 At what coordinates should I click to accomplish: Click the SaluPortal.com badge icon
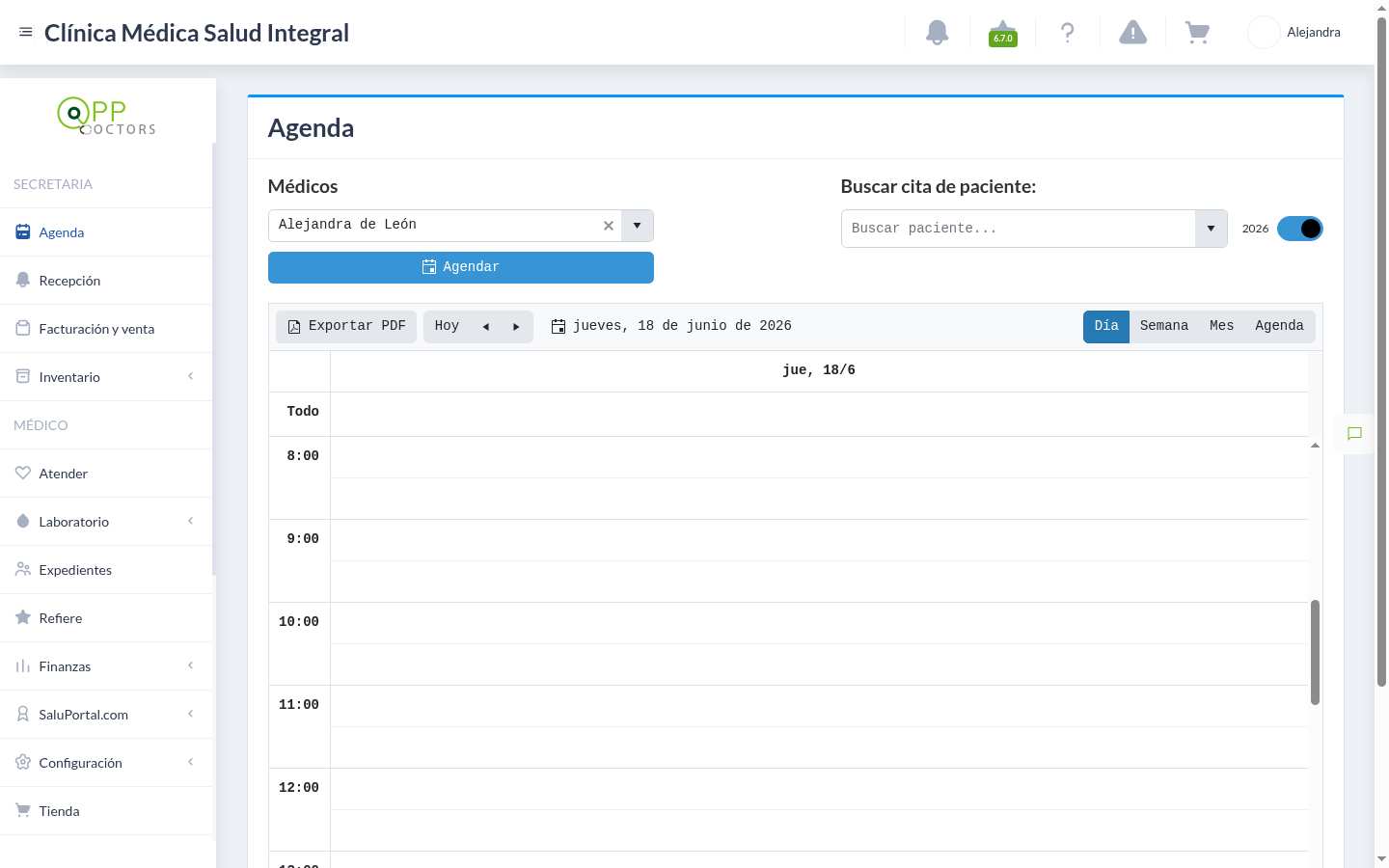coord(23,714)
